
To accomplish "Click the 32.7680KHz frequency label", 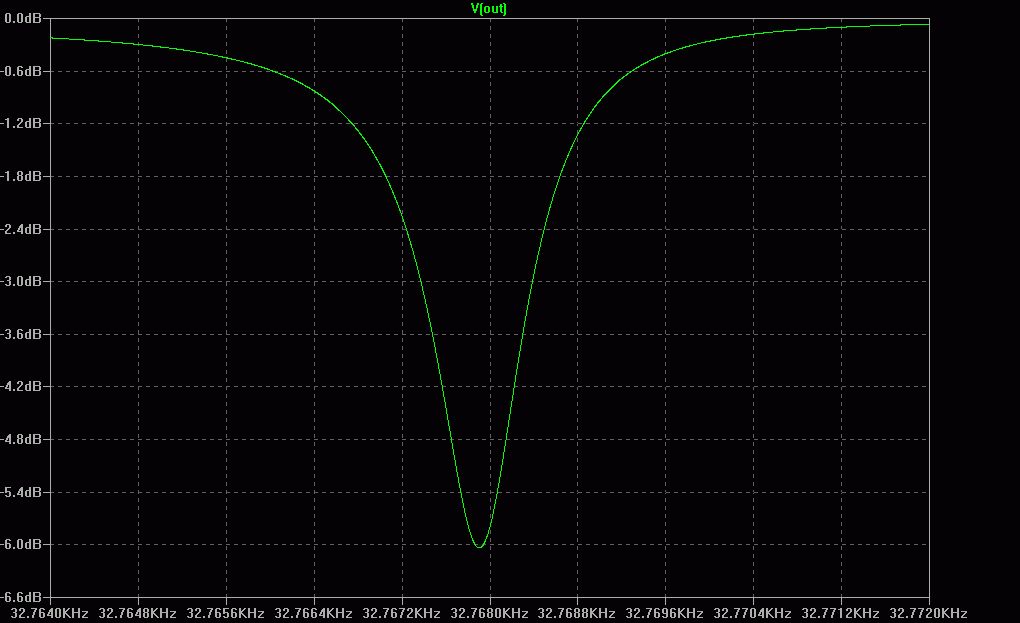I will [x=489, y=613].
